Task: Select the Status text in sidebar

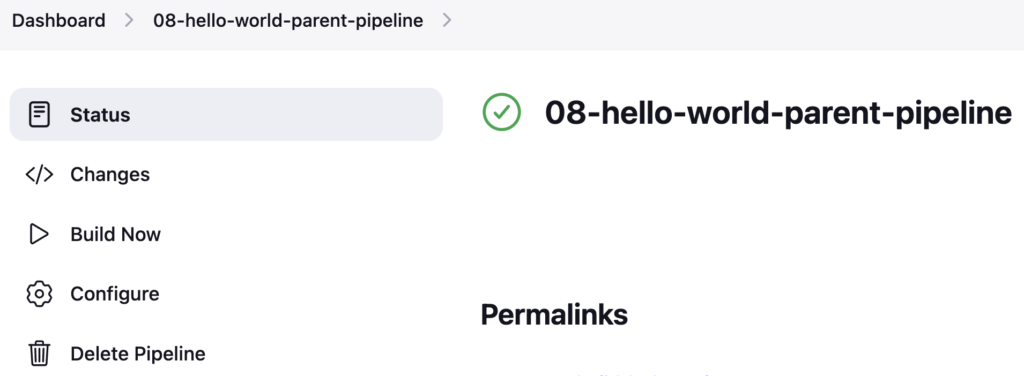Action: pos(100,115)
